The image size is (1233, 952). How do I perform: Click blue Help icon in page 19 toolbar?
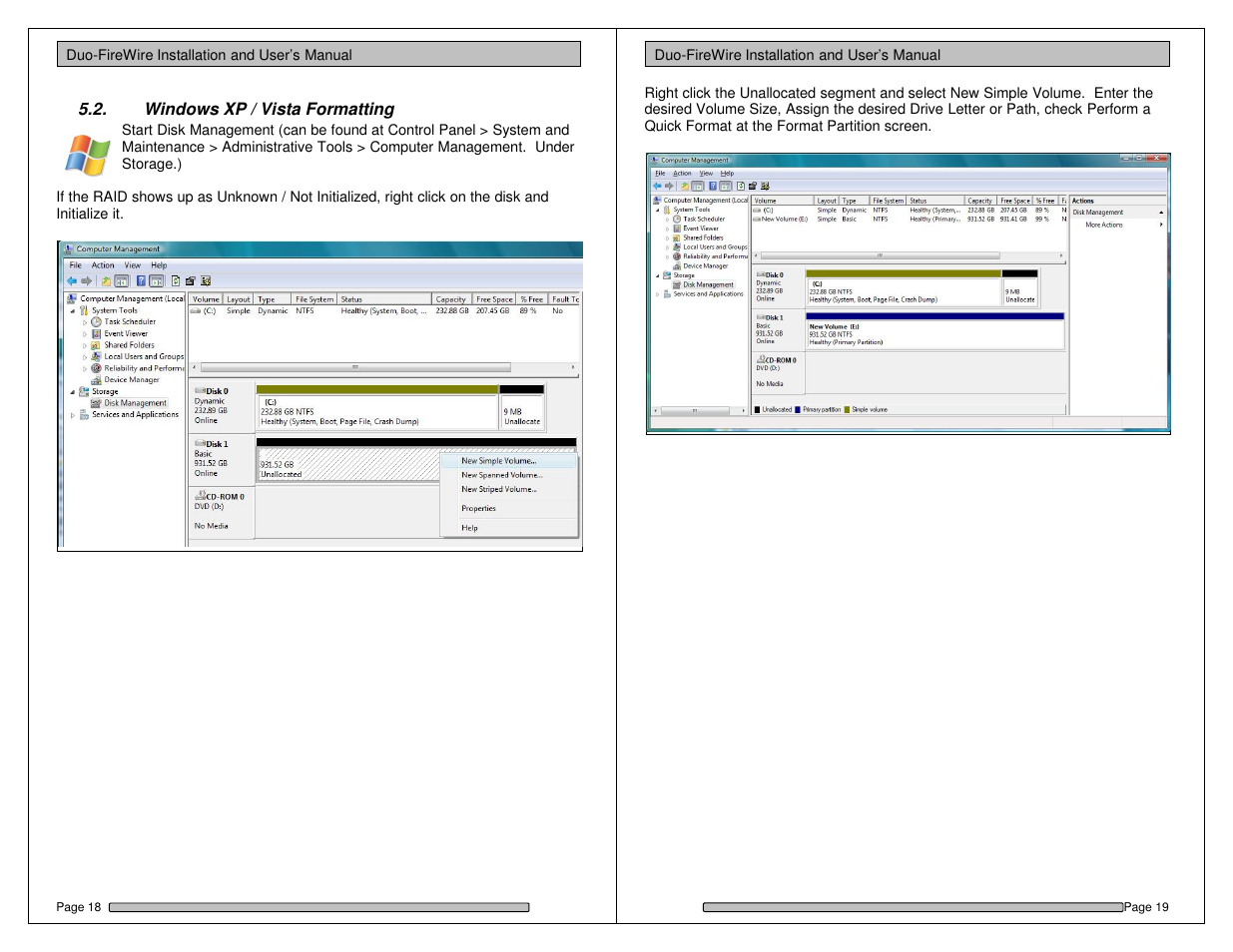pyautogui.click(x=712, y=186)
